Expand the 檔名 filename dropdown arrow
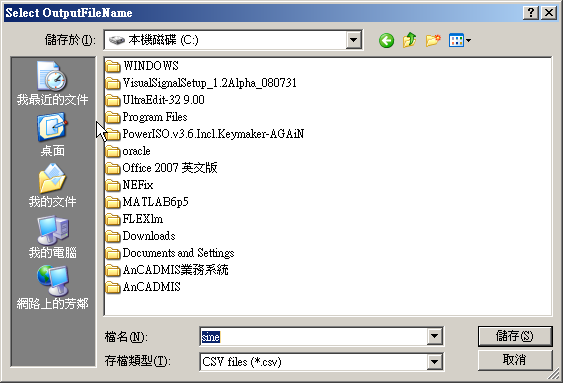The image size is (563, 383). [434, 336]
